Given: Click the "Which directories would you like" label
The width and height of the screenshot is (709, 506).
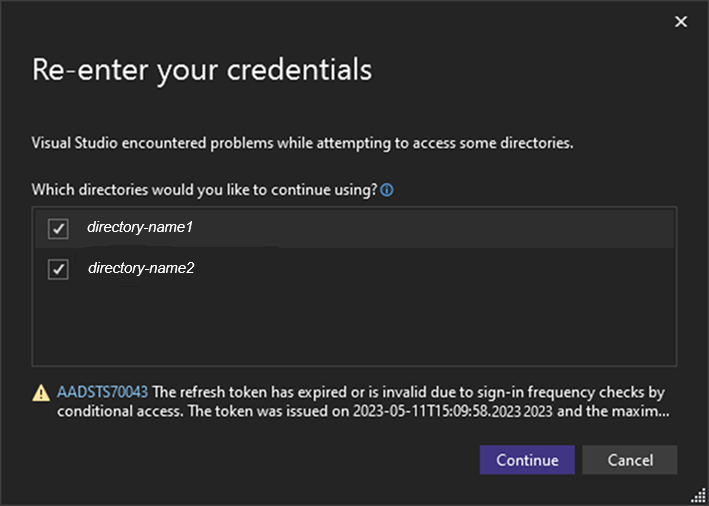Looking at the screenshot, I should [x=204, y=189].
